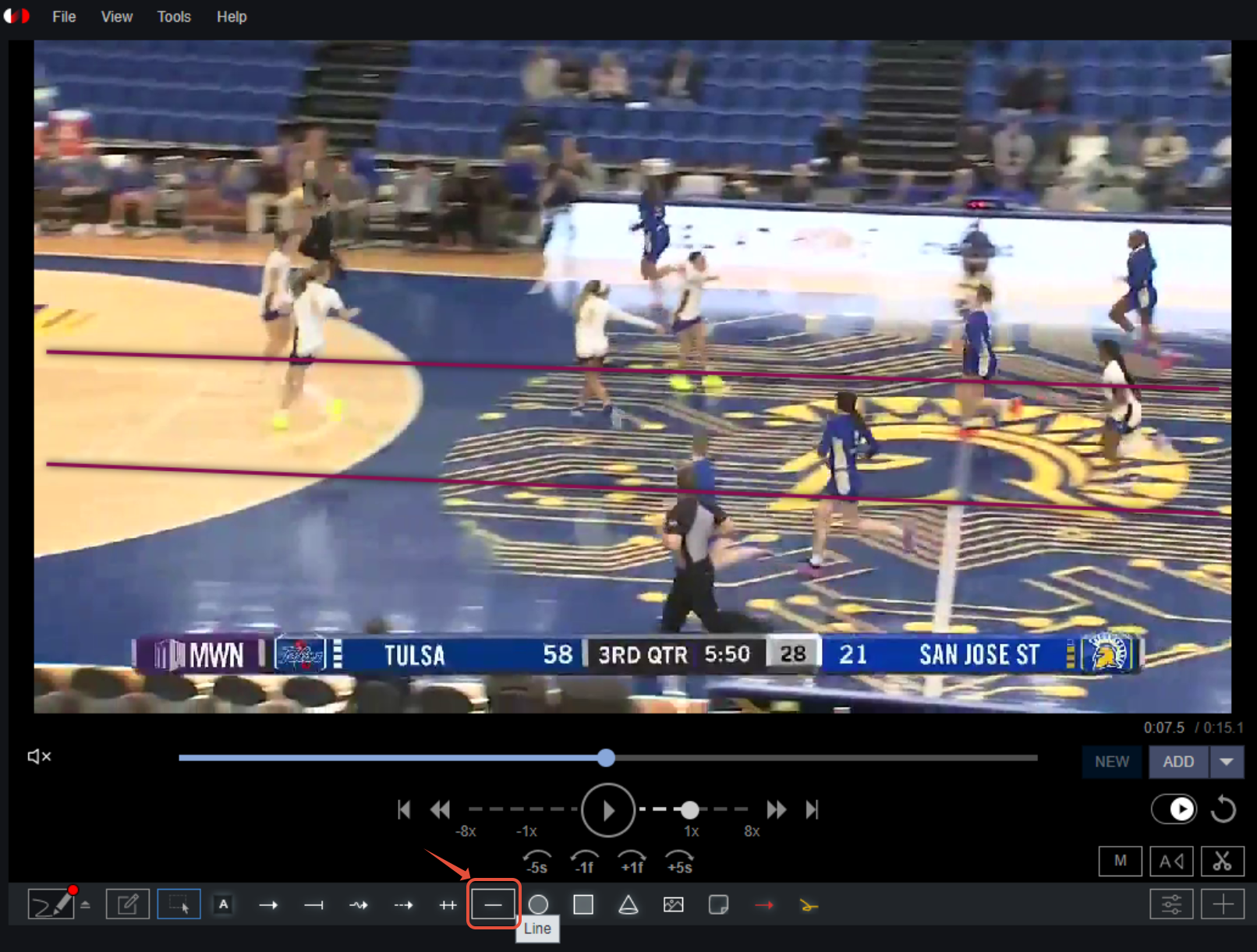
Task: Click the video progress slider handle
Action: 607,757
